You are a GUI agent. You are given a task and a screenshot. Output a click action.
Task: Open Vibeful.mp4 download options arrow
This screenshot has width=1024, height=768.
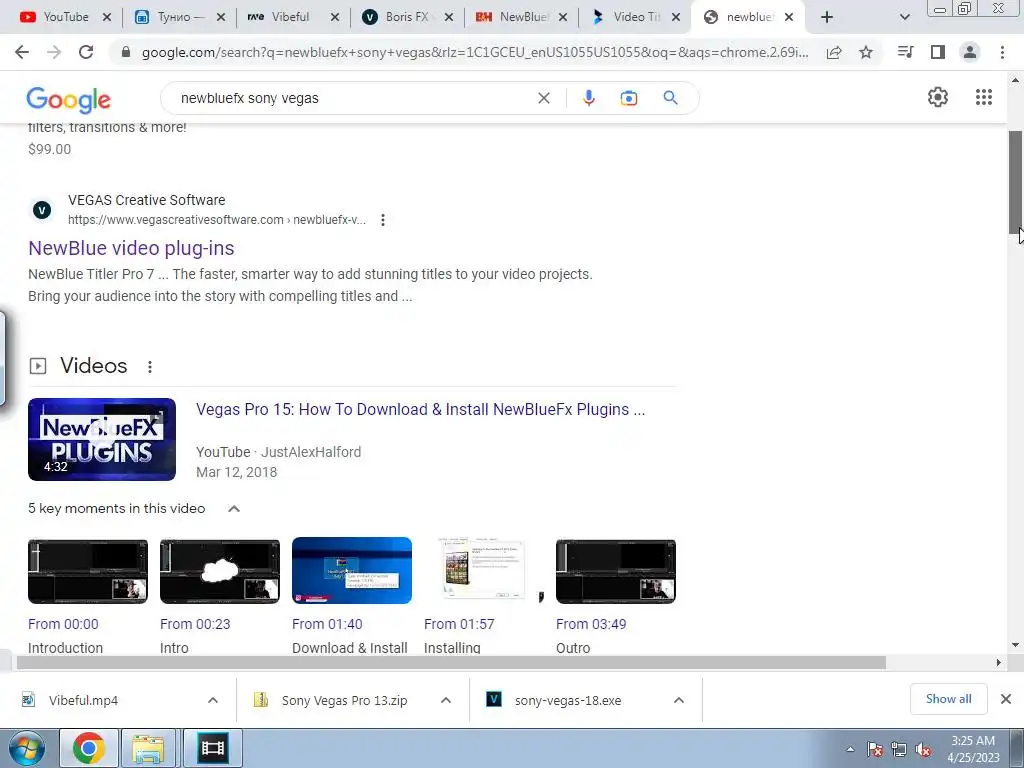[213, 700]
